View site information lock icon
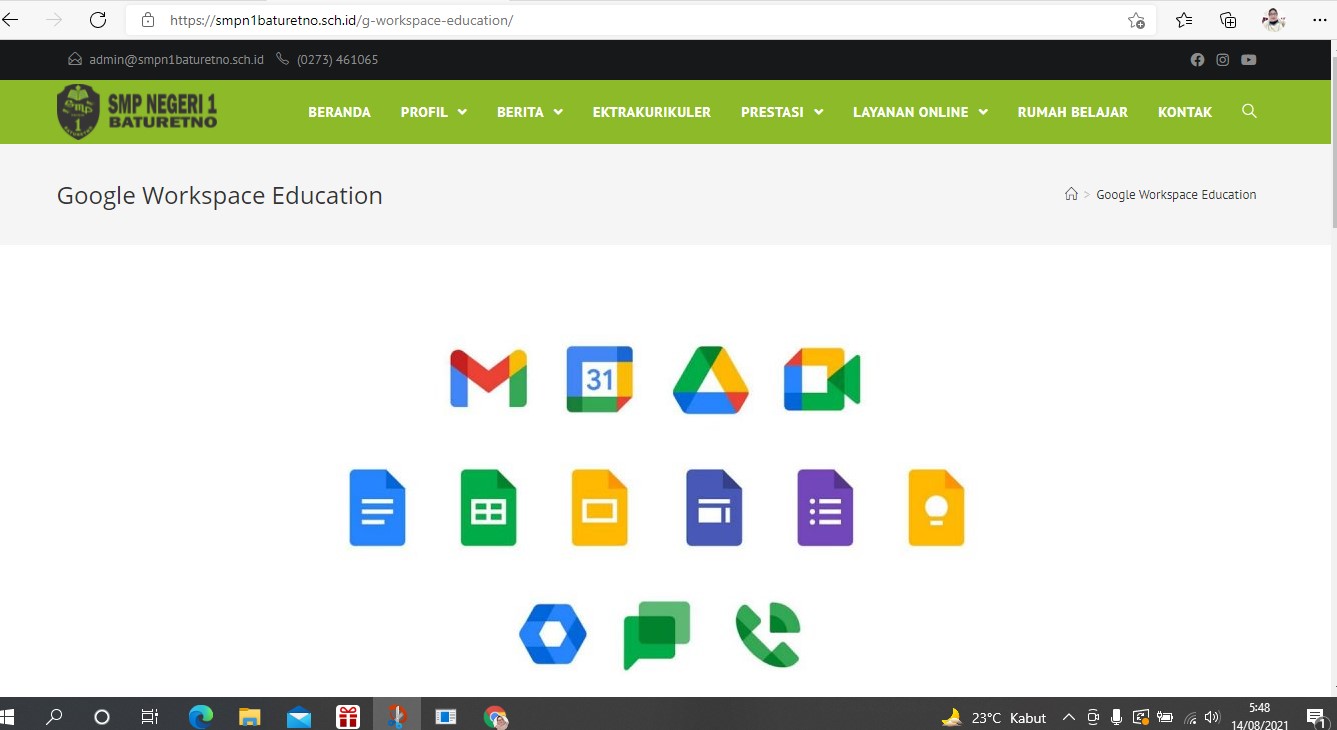This screenshot has height=730, width=1337. click(148, 20)
